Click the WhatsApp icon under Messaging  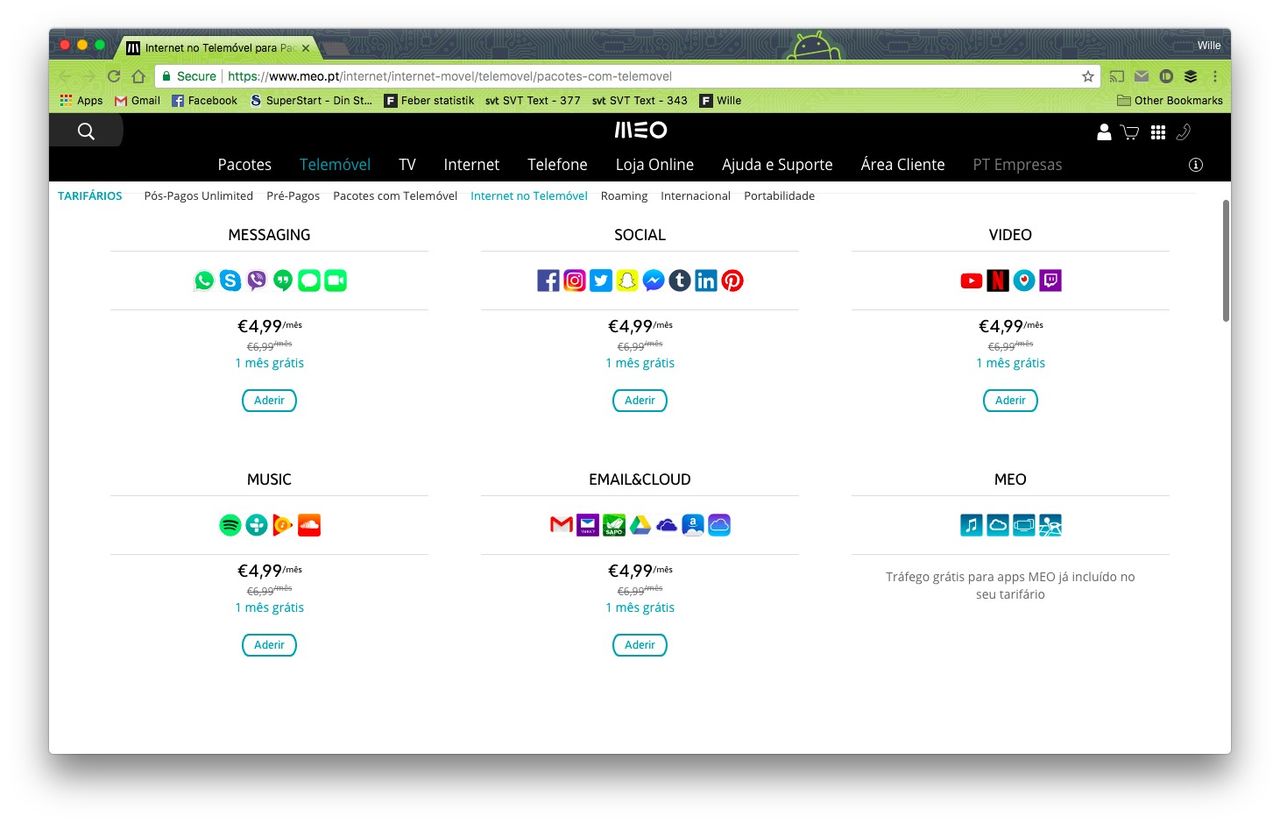pyautogui.click(x=204, y=281)
